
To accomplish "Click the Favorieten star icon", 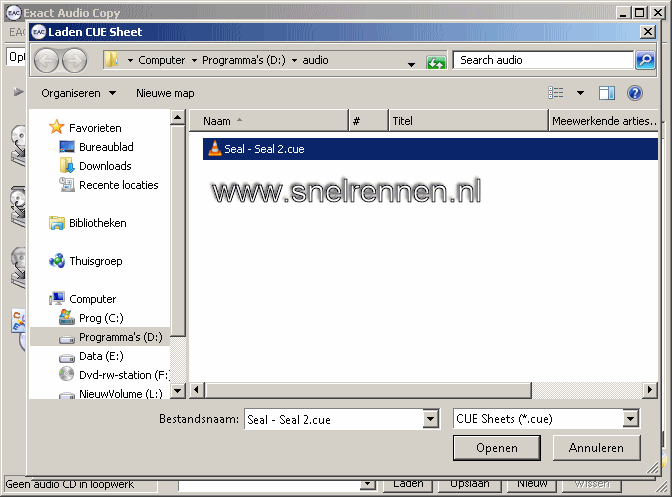I will [x=57, y=127].
